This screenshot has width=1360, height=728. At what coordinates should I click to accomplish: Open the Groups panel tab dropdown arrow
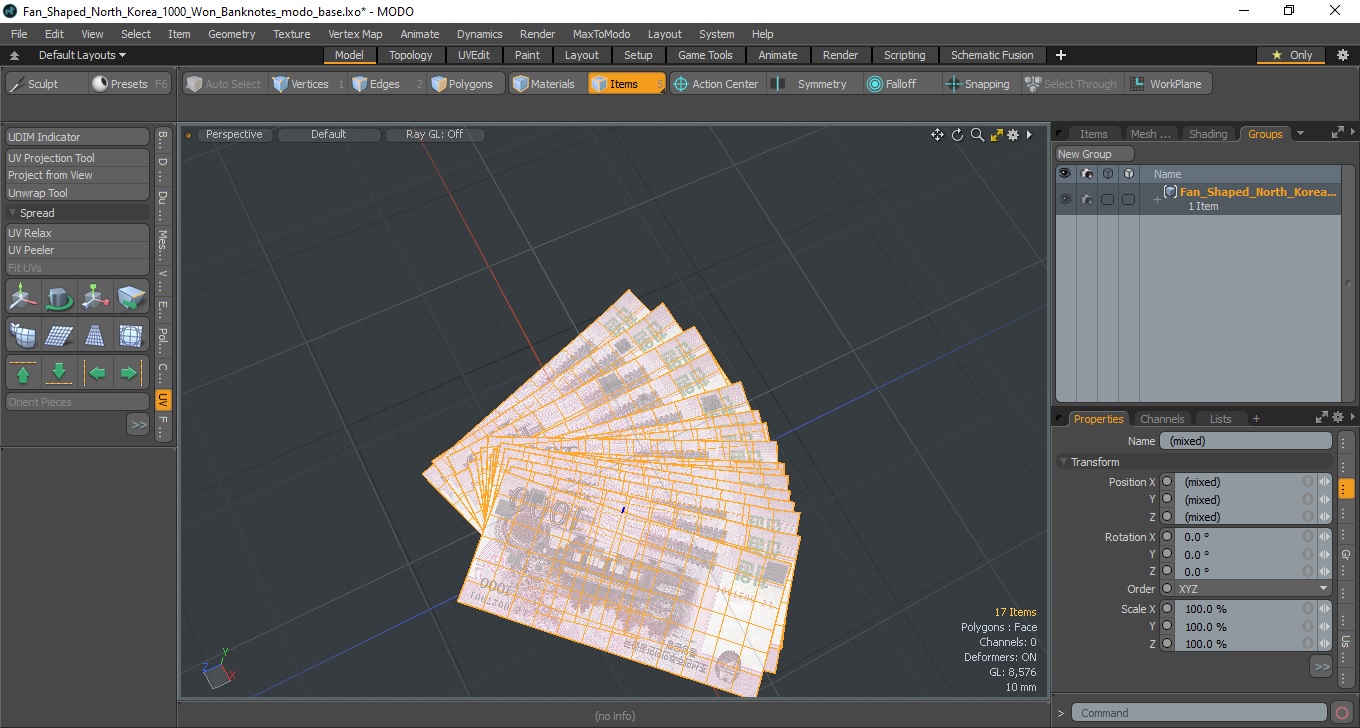1300,133
